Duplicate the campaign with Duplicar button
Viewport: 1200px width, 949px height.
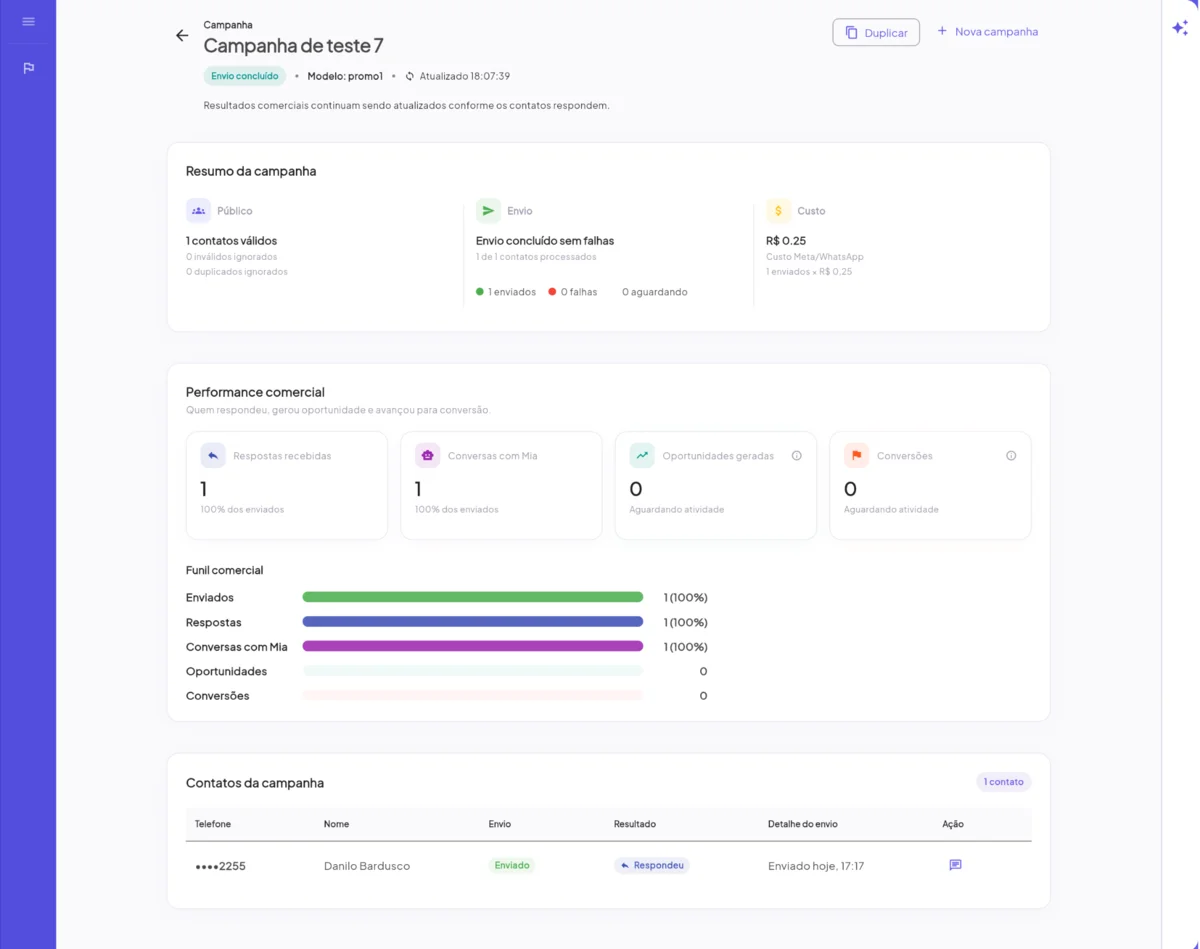876,32
